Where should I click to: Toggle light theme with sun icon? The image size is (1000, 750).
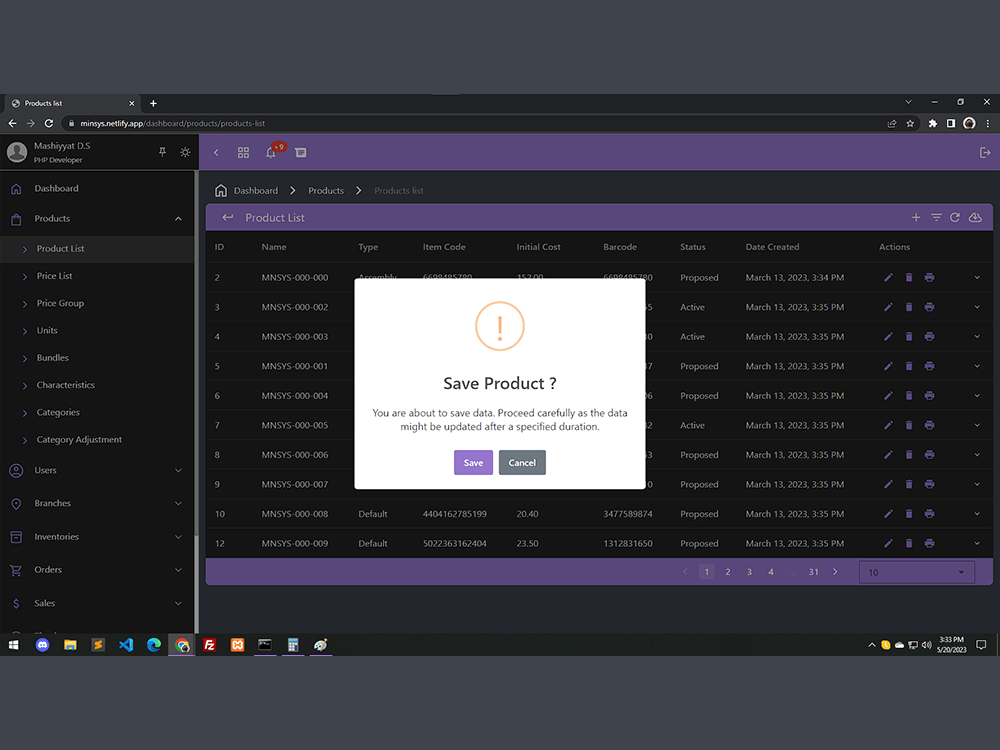point(185,152)
